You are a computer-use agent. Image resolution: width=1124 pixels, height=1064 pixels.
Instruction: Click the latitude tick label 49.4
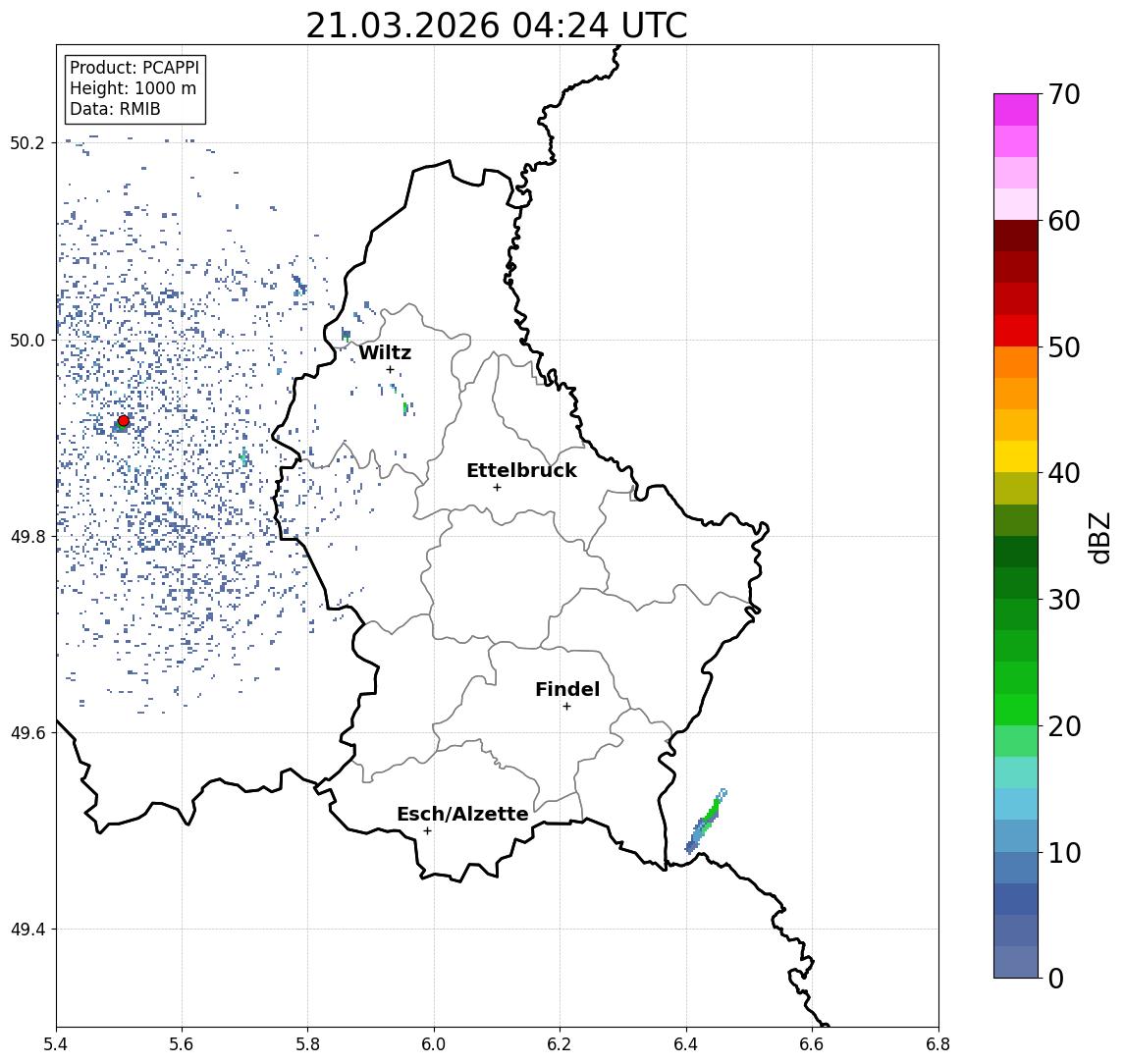pos(27,930)
